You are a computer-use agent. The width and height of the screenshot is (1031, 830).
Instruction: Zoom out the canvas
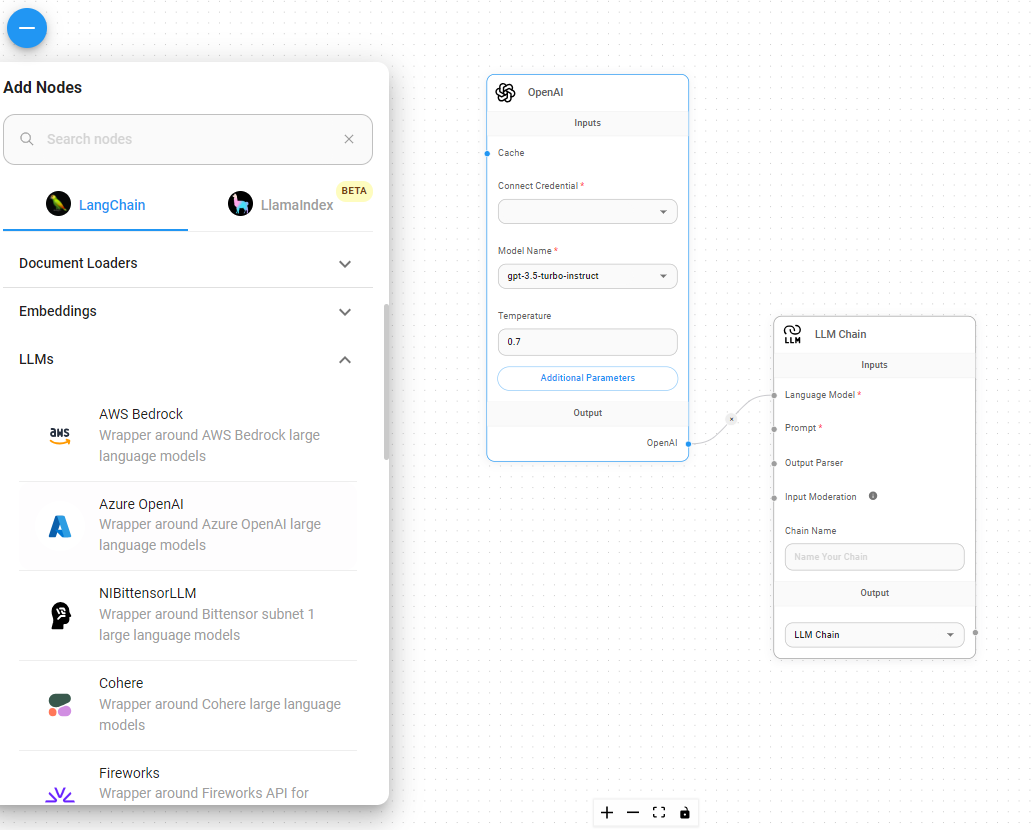(x=633, y=813)
